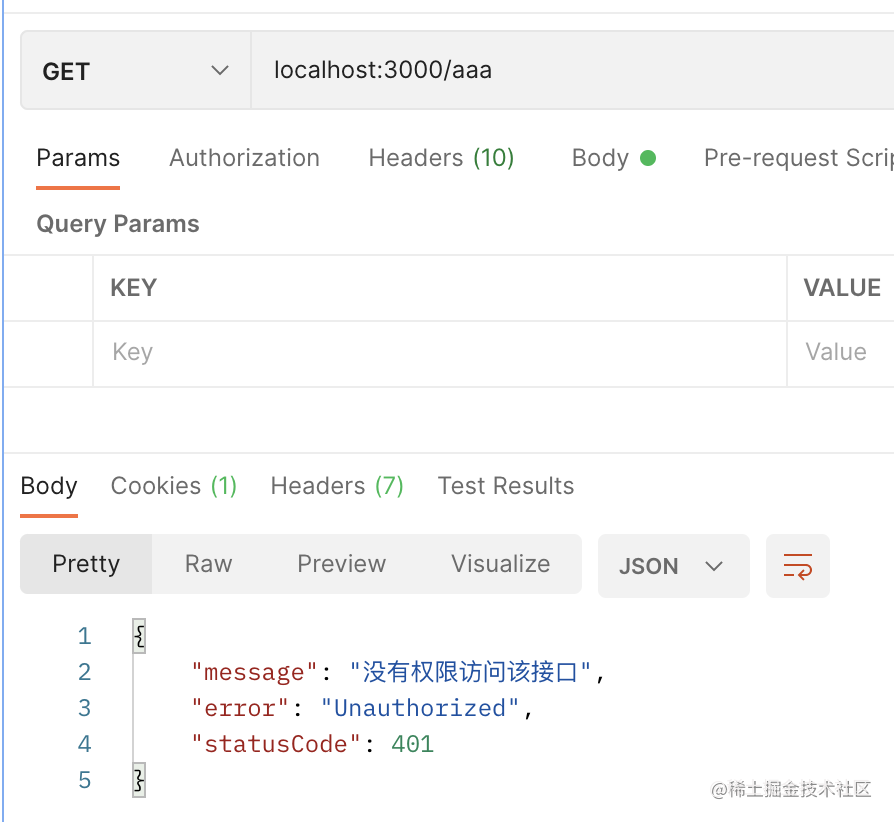Image resolution: width=894 pixels, height=822 pixels.
Task: Select the request Headers (10) tab
Action: click(441, 158)
